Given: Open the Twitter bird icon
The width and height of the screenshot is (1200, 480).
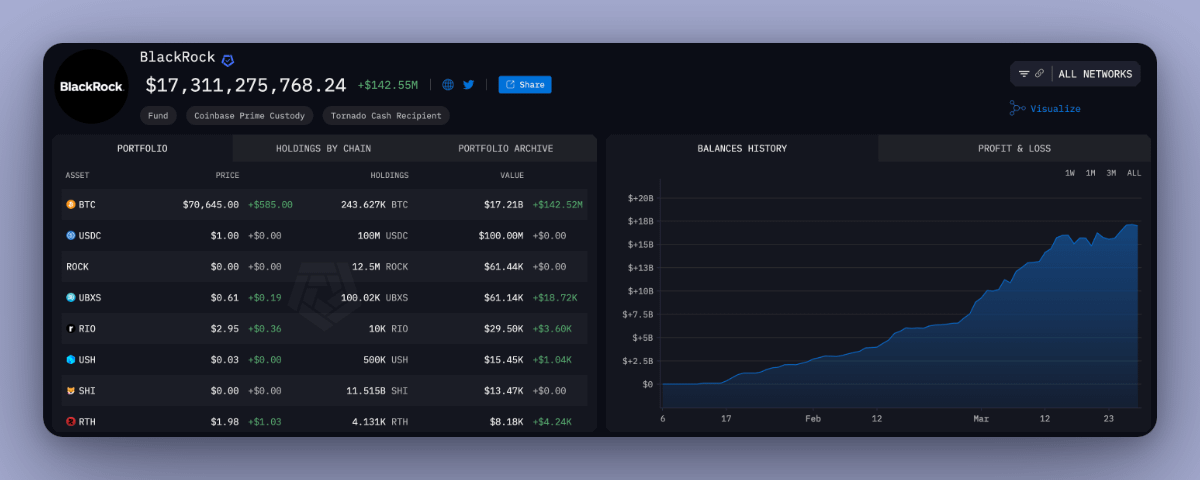Looking at the screenshot, I should (468, 85).
